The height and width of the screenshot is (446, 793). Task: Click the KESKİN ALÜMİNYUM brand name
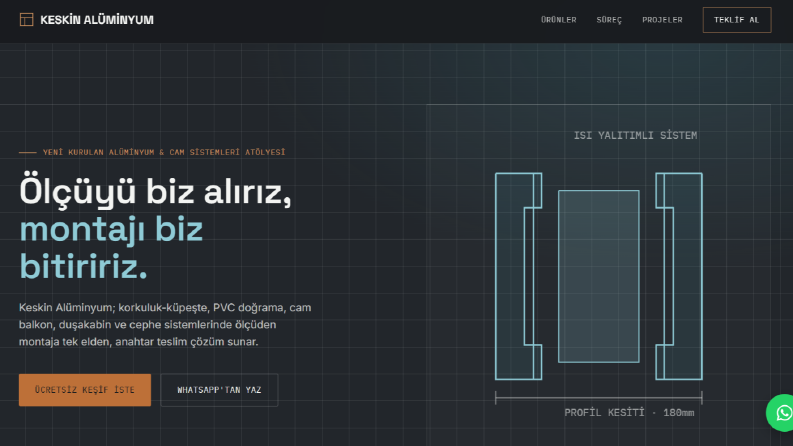pyautogui.click(x=97, y=20)
